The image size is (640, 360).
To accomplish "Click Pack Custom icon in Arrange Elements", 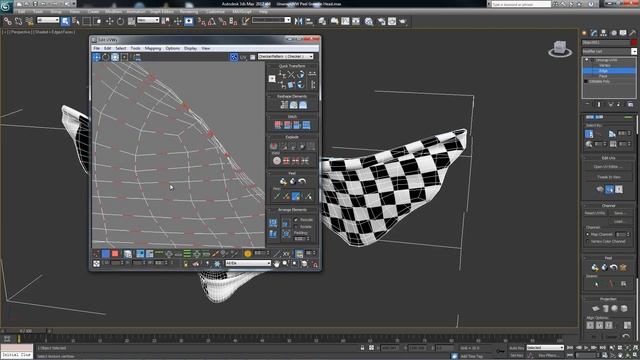I will pyautogui.click(x=273, y=223).
